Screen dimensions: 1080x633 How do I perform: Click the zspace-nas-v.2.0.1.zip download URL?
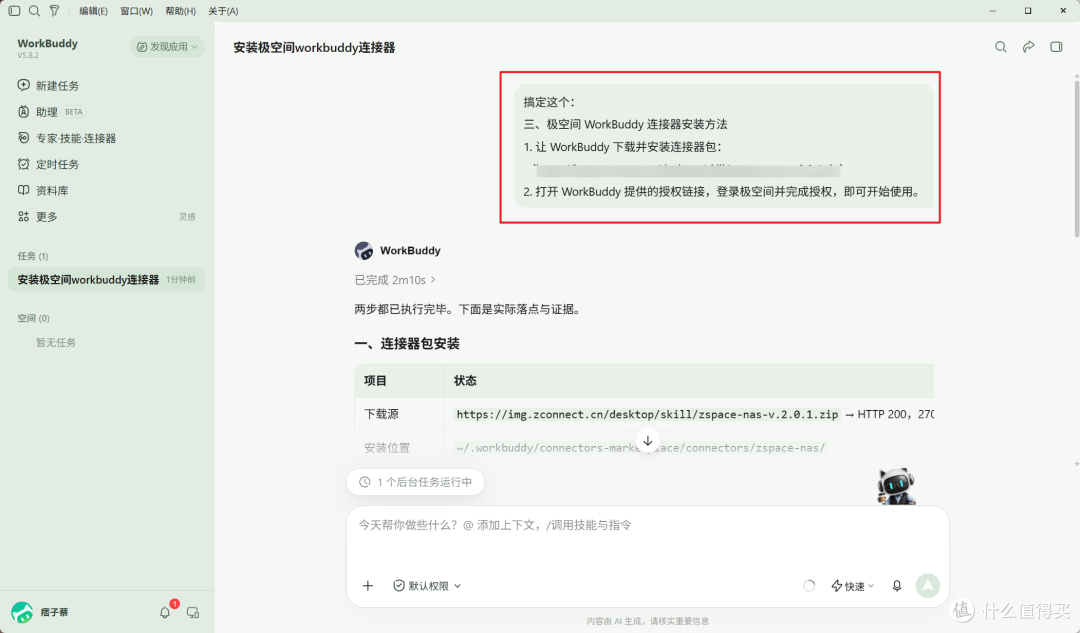[647, 414]
